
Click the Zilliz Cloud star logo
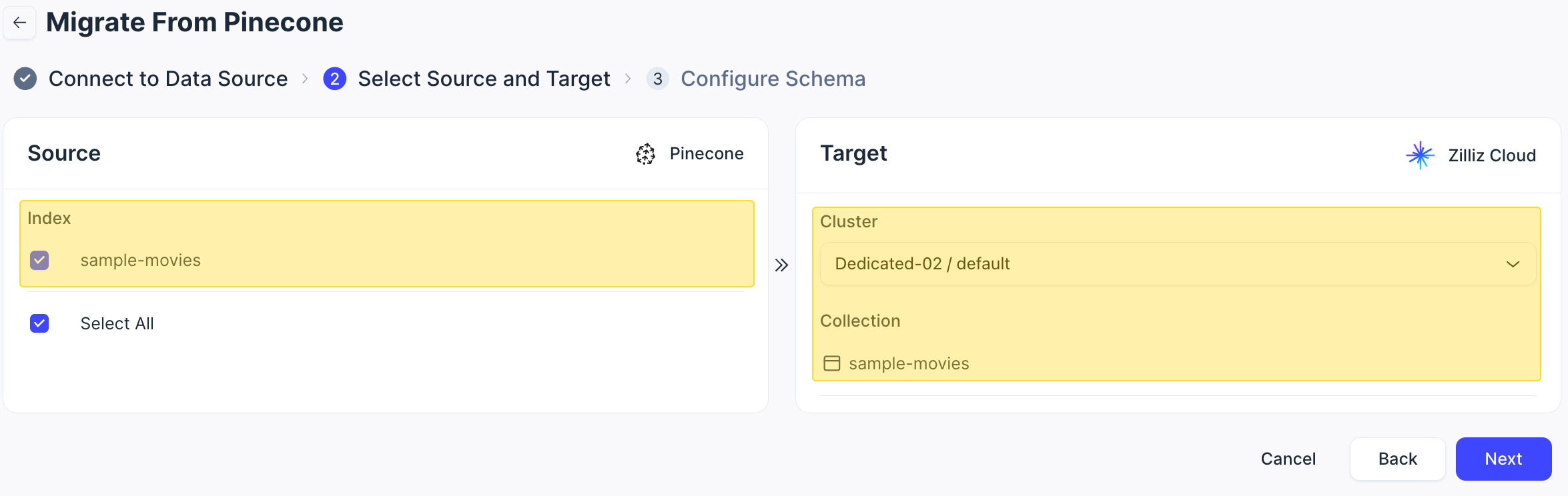(1420, 155)
